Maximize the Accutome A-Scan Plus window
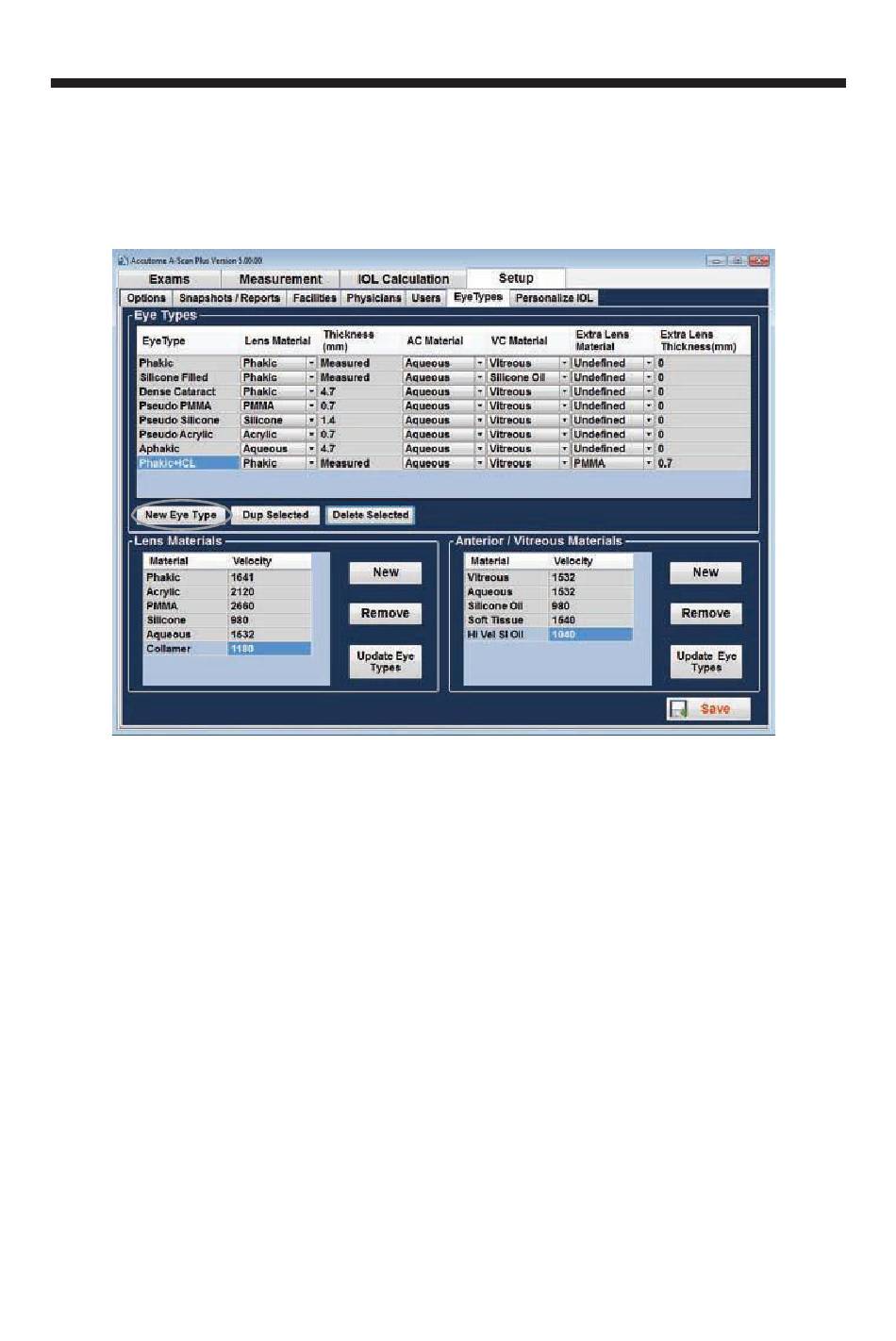 point(738,260)
